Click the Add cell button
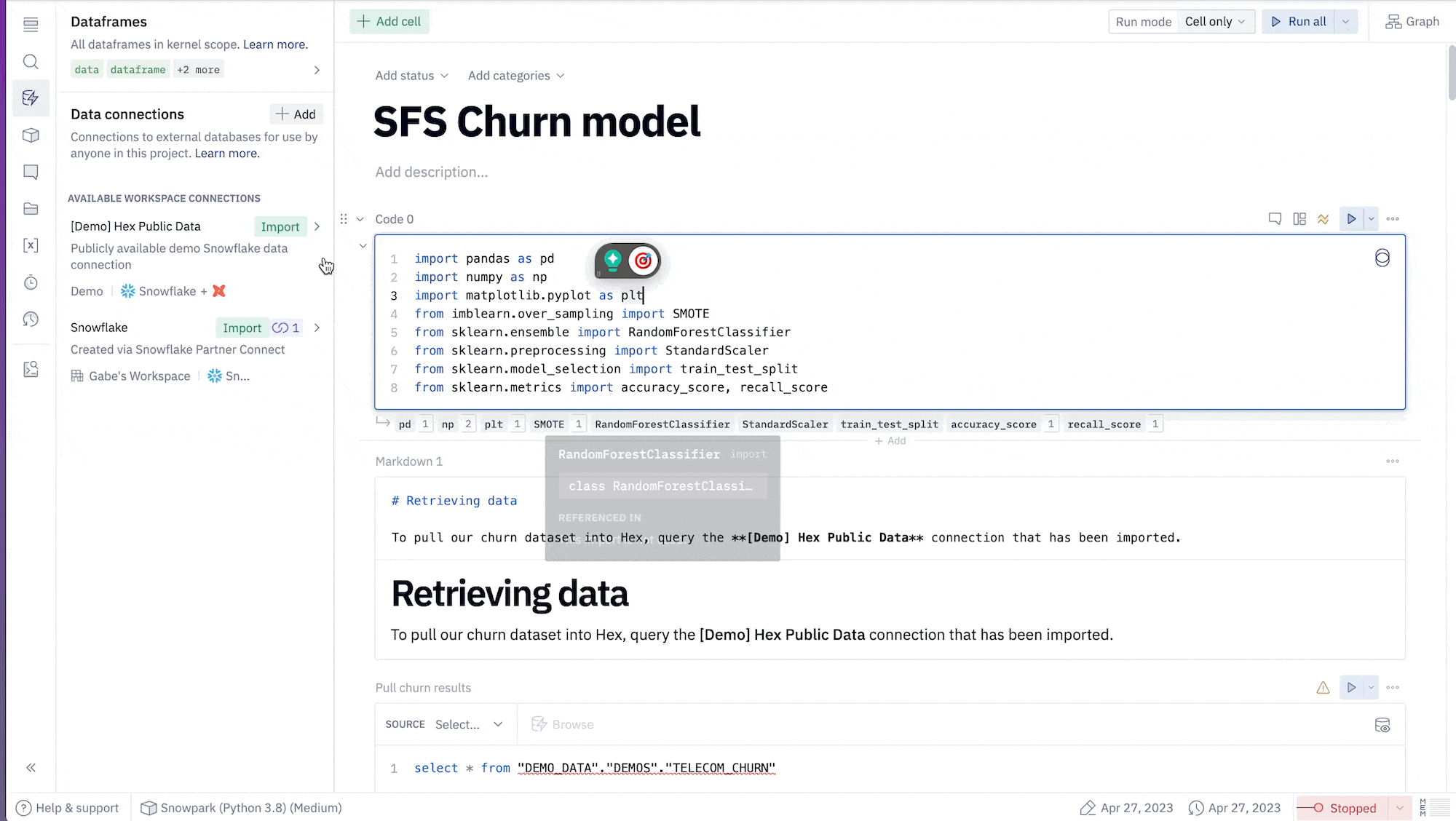Screen dimensions: 1456x821 tap(389, 21)
